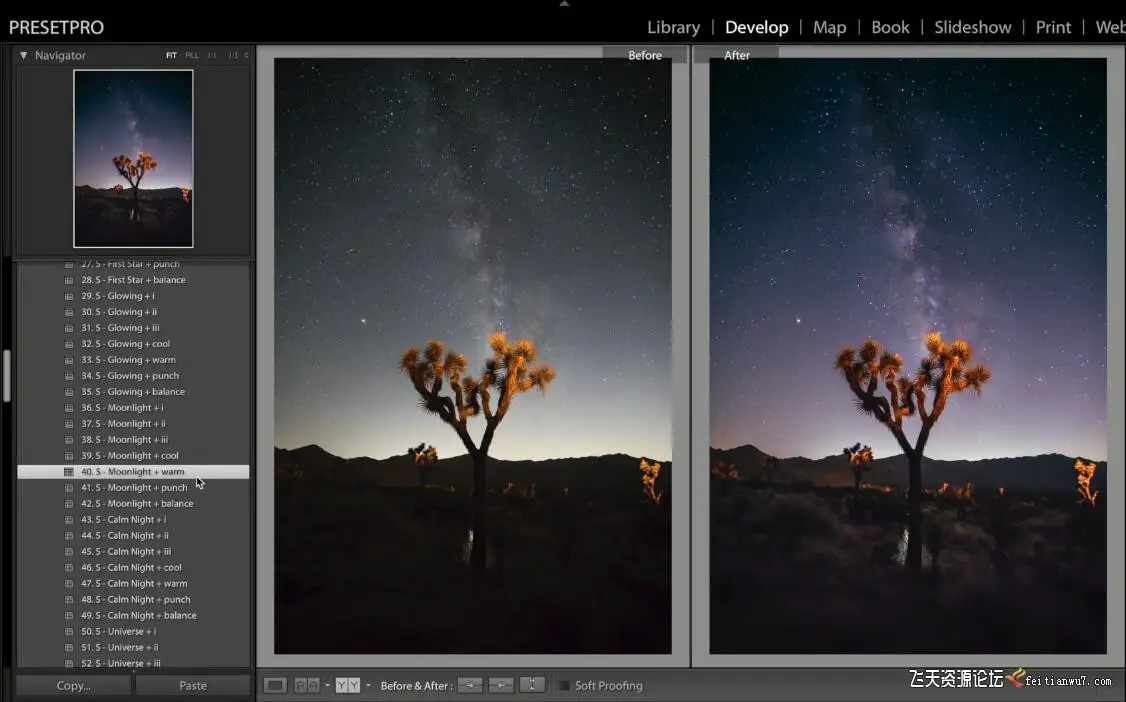Apply preset 49. S - Calm Night + balance
Screen dimensions: 1126x702
coord(134,615)
